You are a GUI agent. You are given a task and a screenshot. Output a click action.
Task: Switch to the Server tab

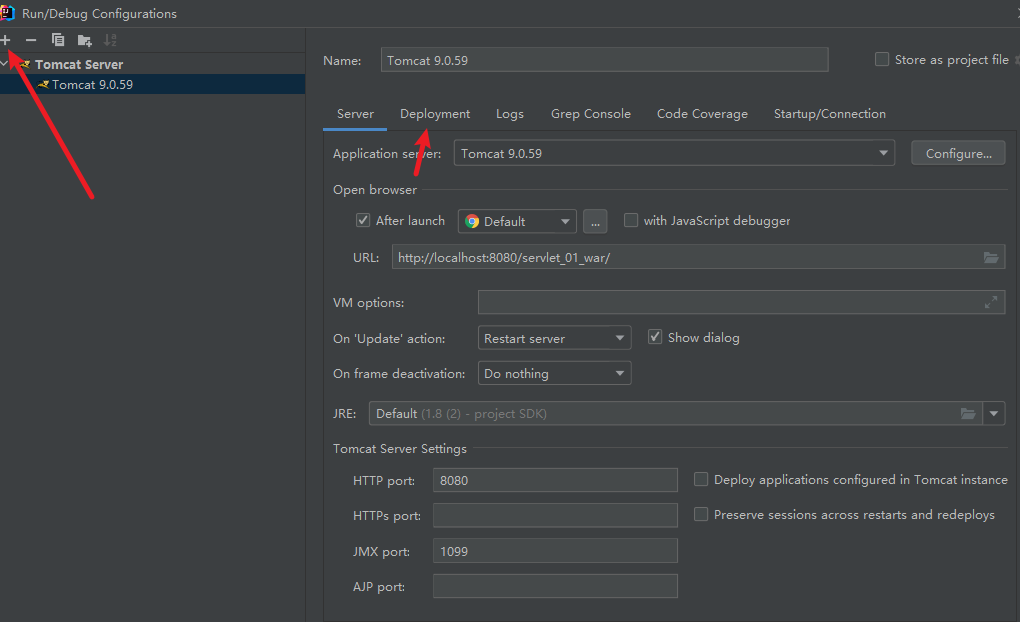355,114
